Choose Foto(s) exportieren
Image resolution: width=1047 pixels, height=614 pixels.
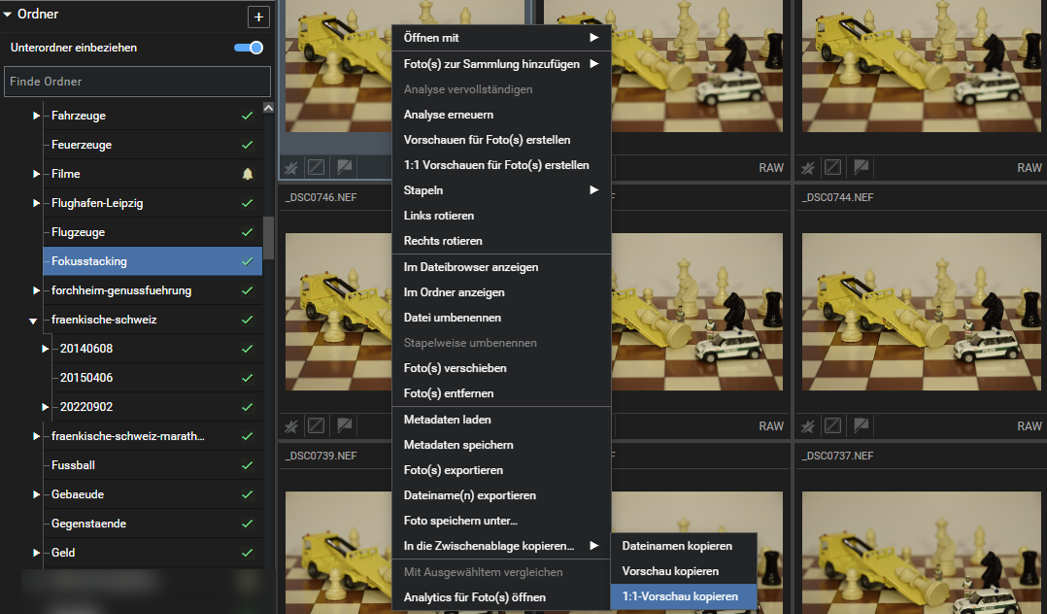(x=501, y=471)
